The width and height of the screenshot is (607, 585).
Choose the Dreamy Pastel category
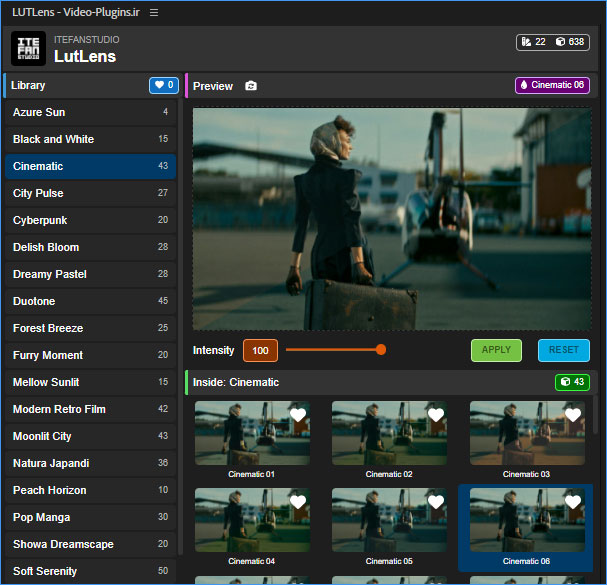[x=91, y=274]
